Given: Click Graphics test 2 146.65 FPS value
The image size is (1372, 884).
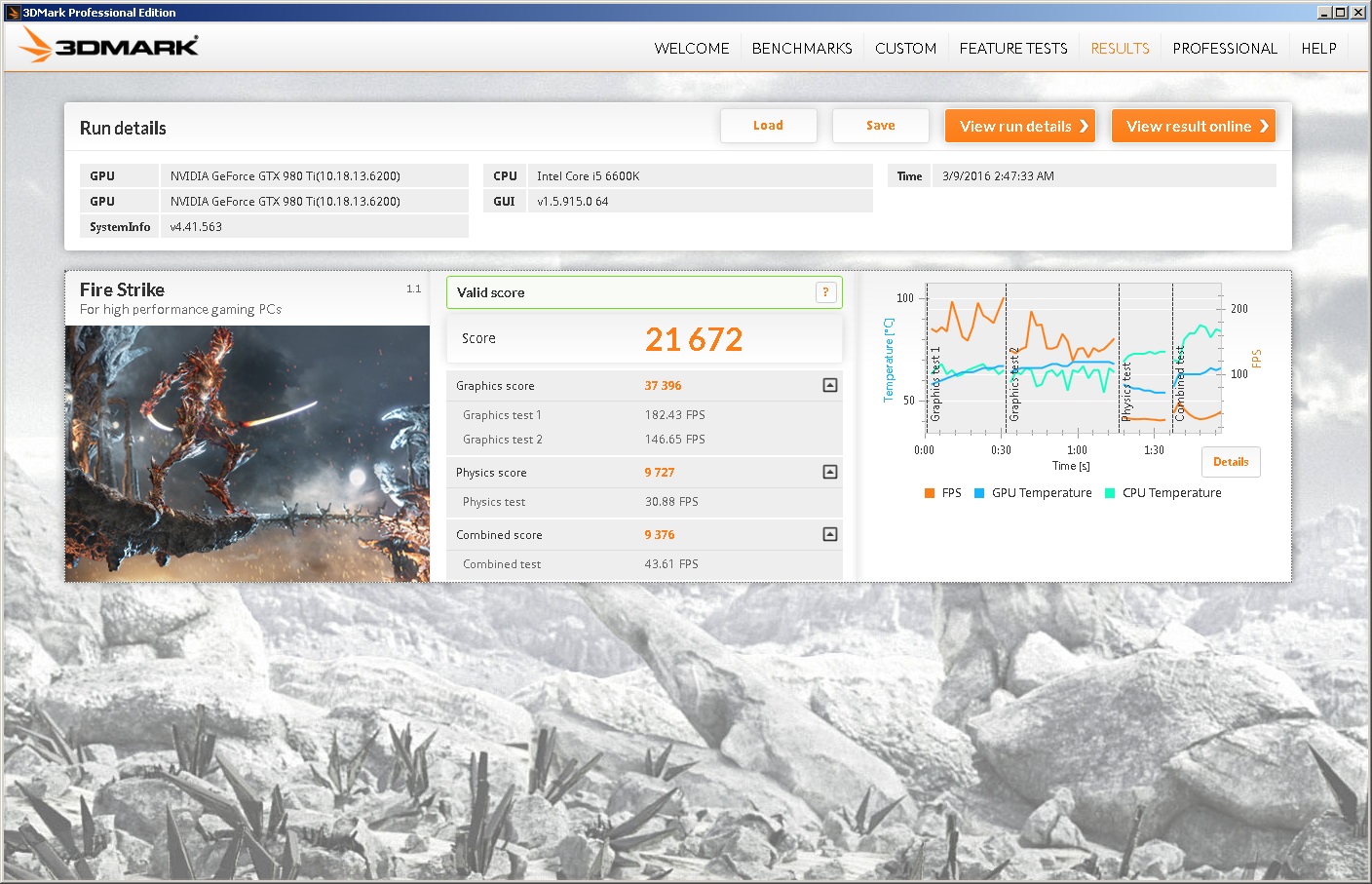Looking at the screenshot, I should pyautogui.click(x=674, y=440).
